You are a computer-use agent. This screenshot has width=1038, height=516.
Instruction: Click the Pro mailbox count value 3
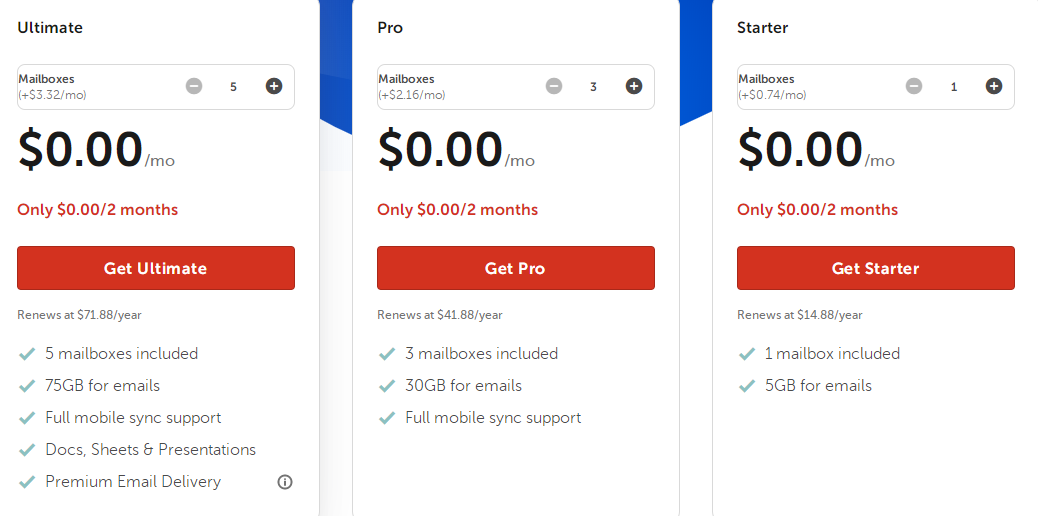pos(594,87)
